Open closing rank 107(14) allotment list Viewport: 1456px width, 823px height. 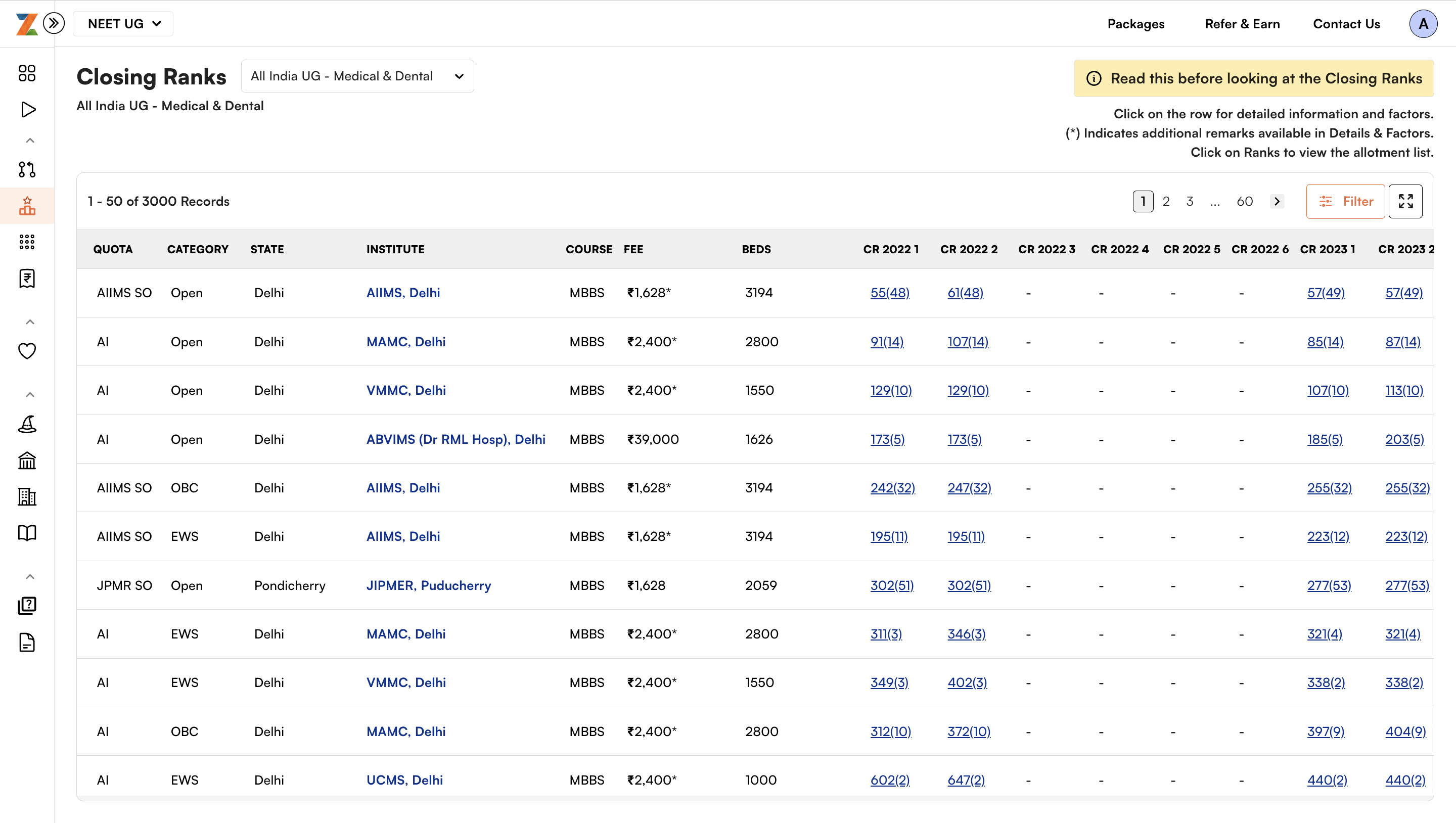click(968, 342)
